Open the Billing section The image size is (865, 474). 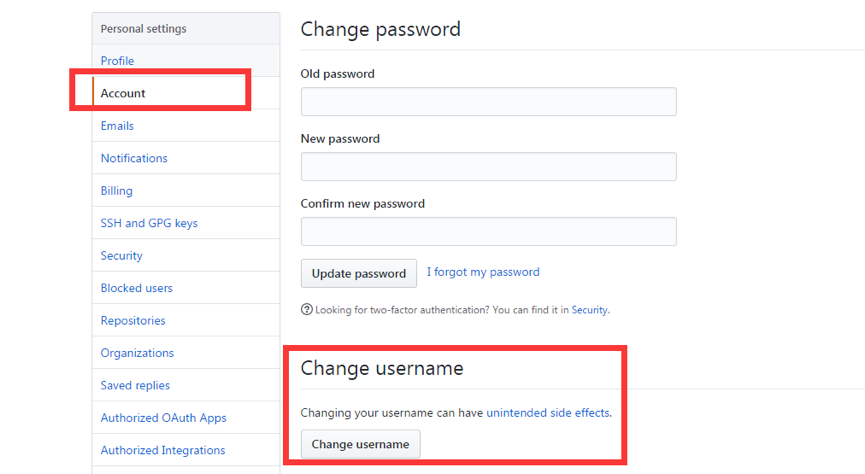coord(116,191)
